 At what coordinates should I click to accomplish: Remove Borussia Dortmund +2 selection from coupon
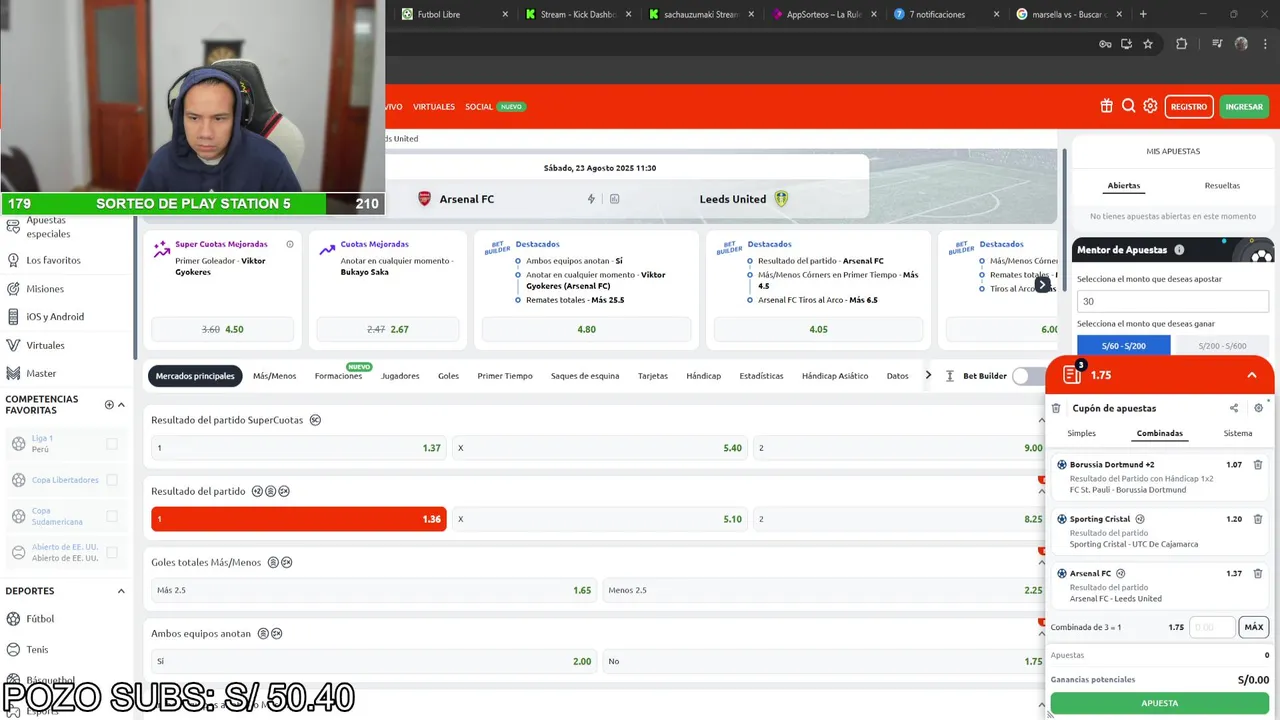1258,465
